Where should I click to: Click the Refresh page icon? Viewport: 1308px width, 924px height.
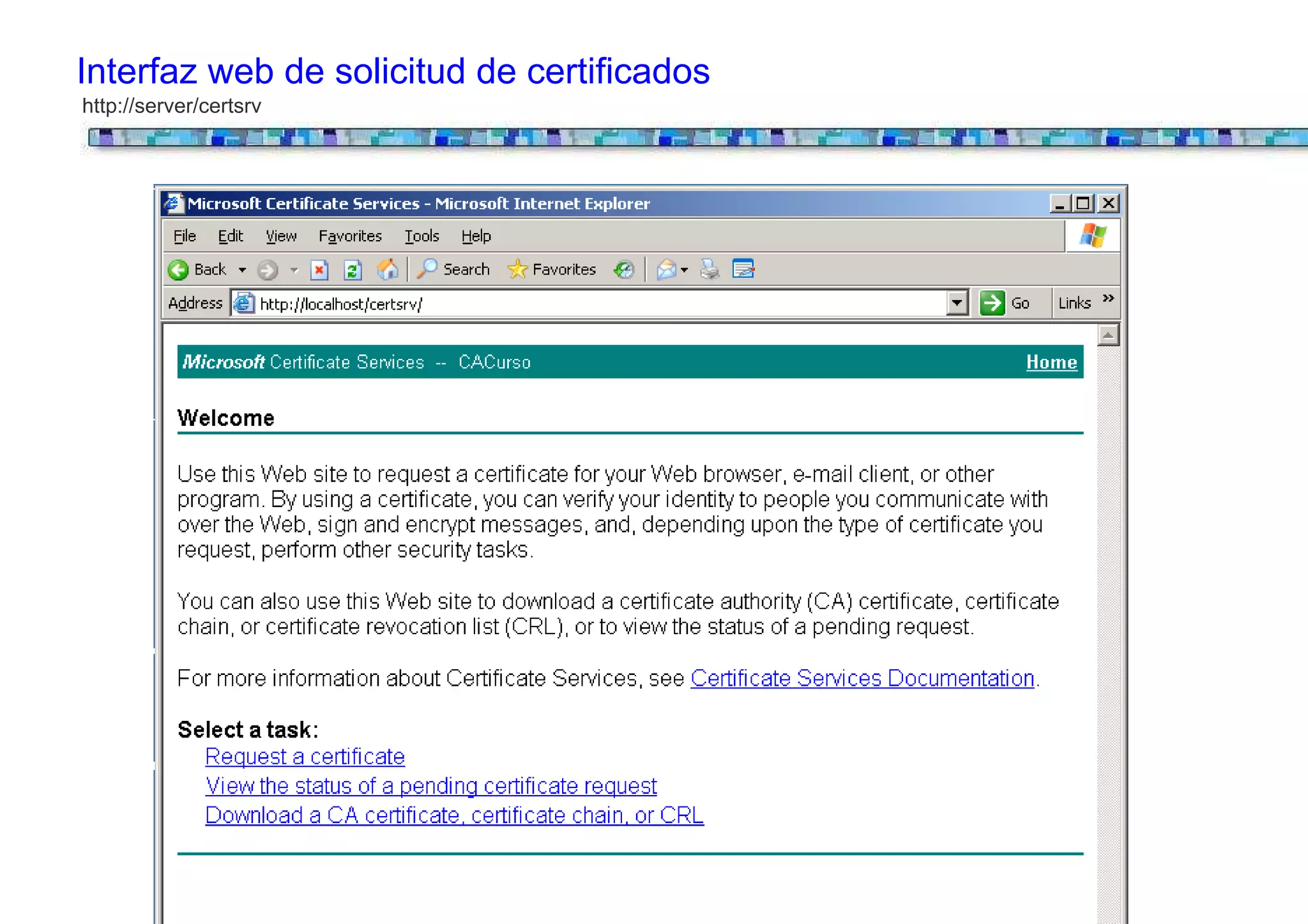point(353,270)
